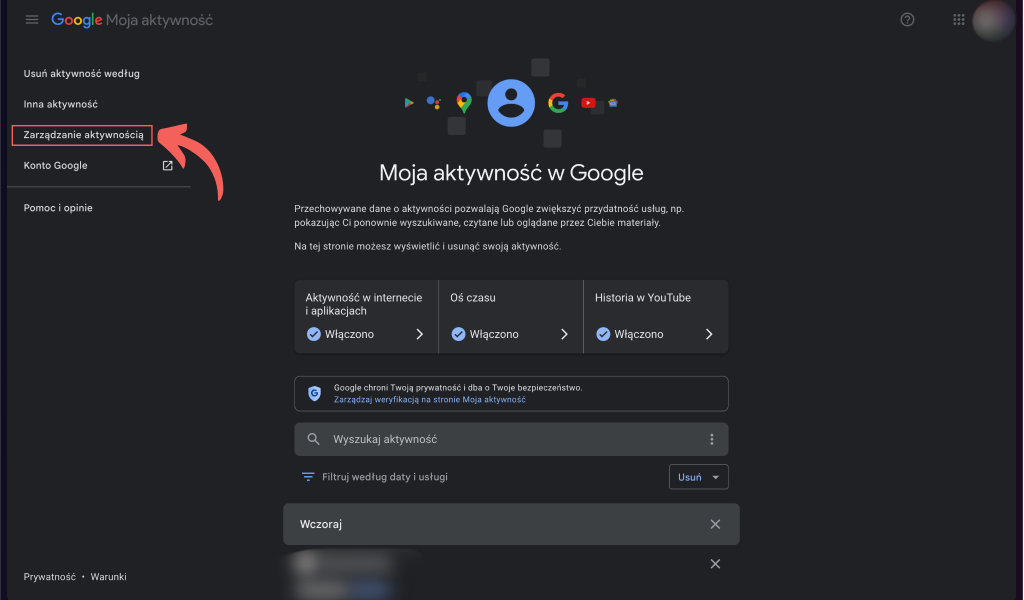
Task: Select Zarządzanie aktywnością in sidebar
Action: coord(83,135)
